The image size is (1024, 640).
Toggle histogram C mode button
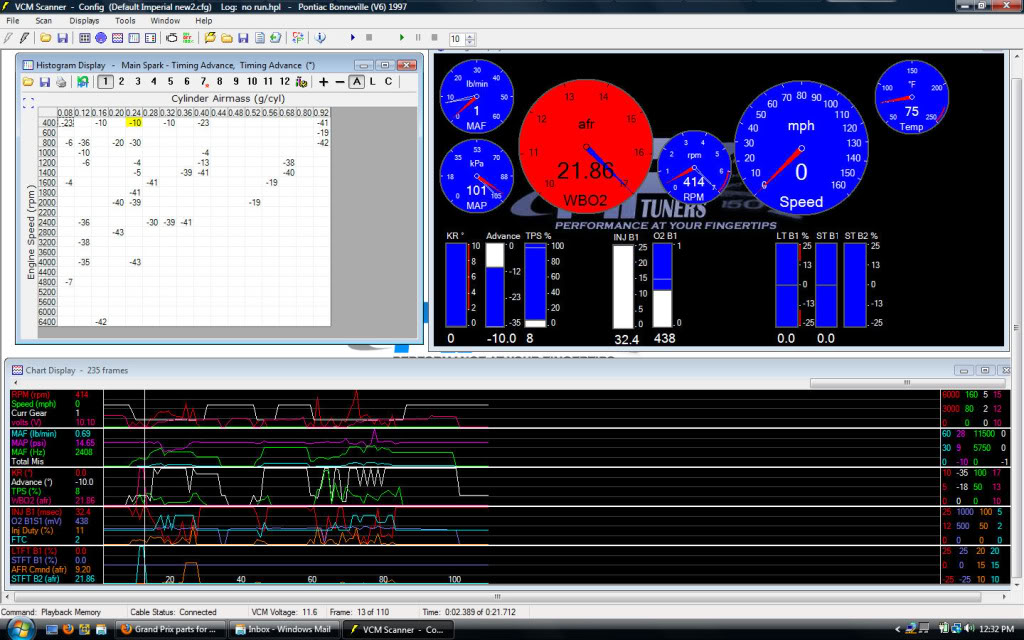click(x=389, y=82)
